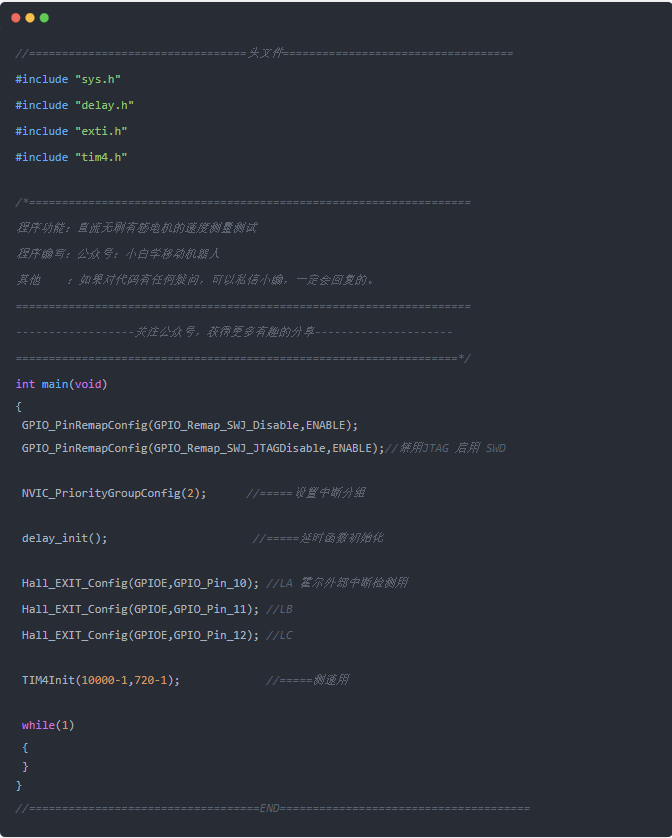Click the green maximize dot
Image resolution: width=672 pixels, height=838 pixels.
(44, 18)
